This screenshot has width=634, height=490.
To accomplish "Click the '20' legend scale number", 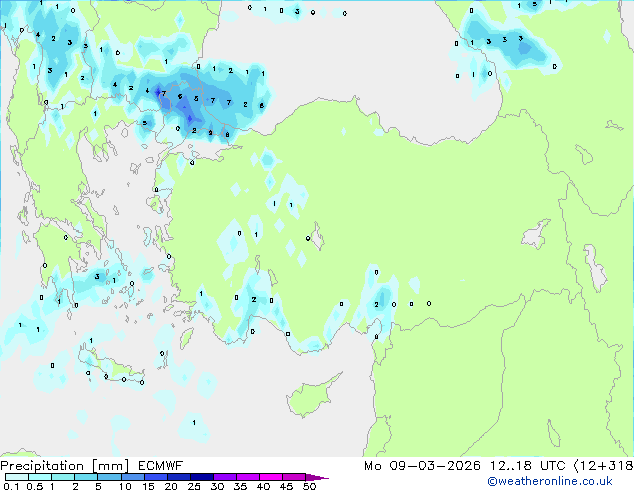I will point(171,486).
